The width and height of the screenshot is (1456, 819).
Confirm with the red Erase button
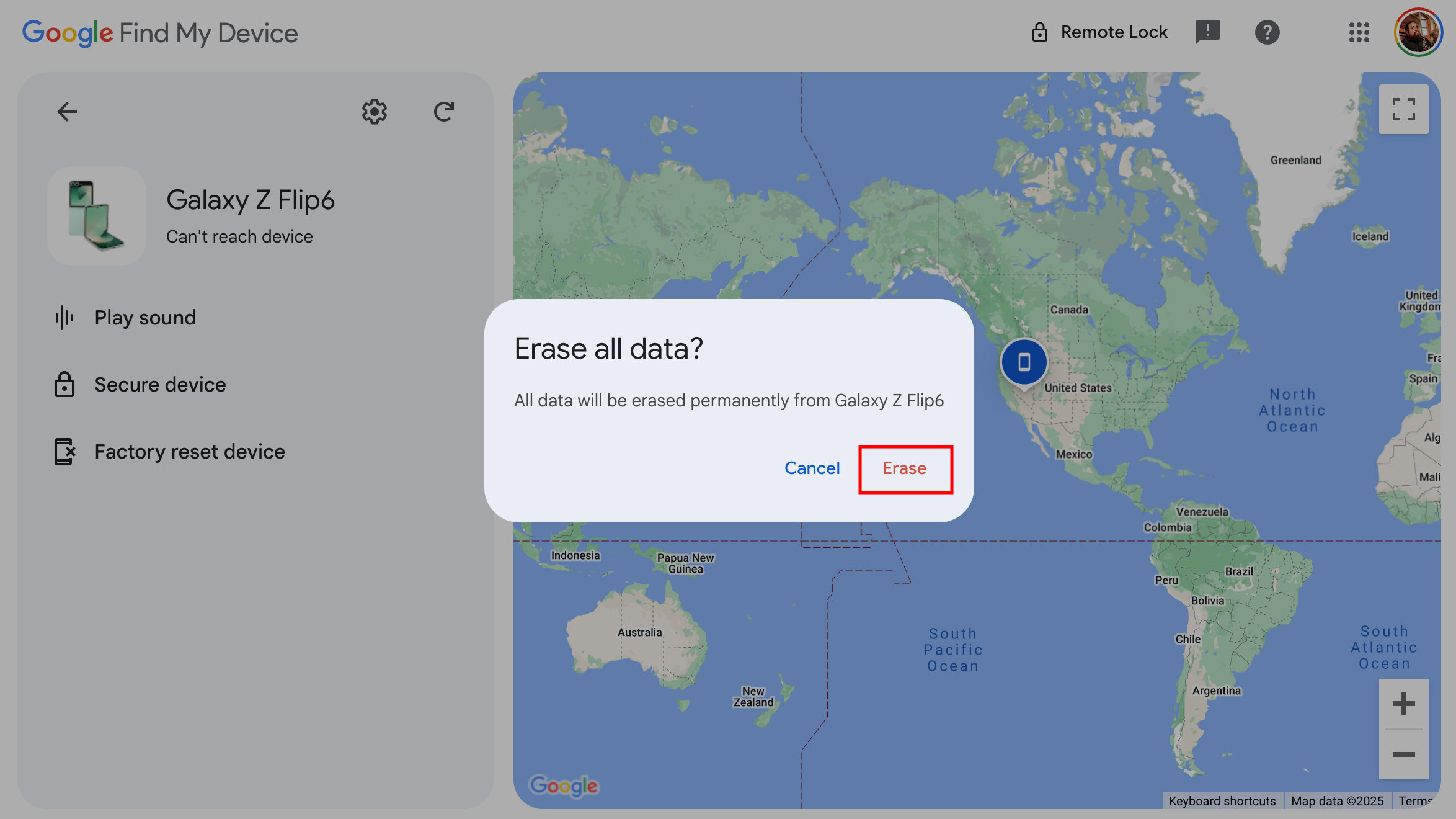click(x=905, y=468)
